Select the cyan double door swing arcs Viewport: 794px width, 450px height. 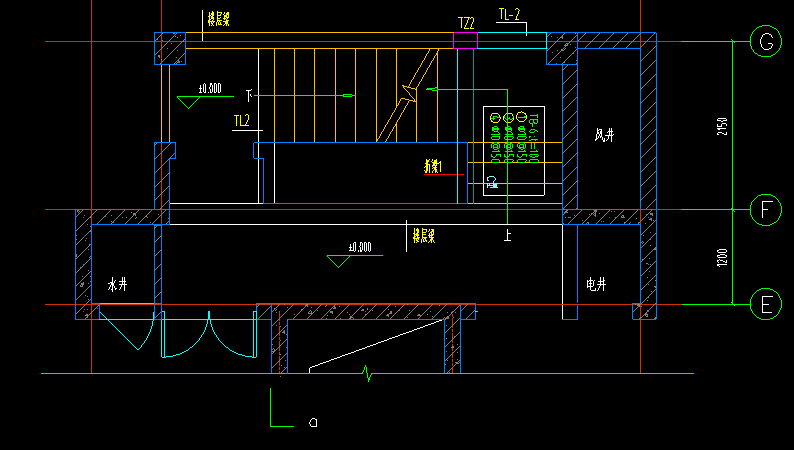point(209,335)
